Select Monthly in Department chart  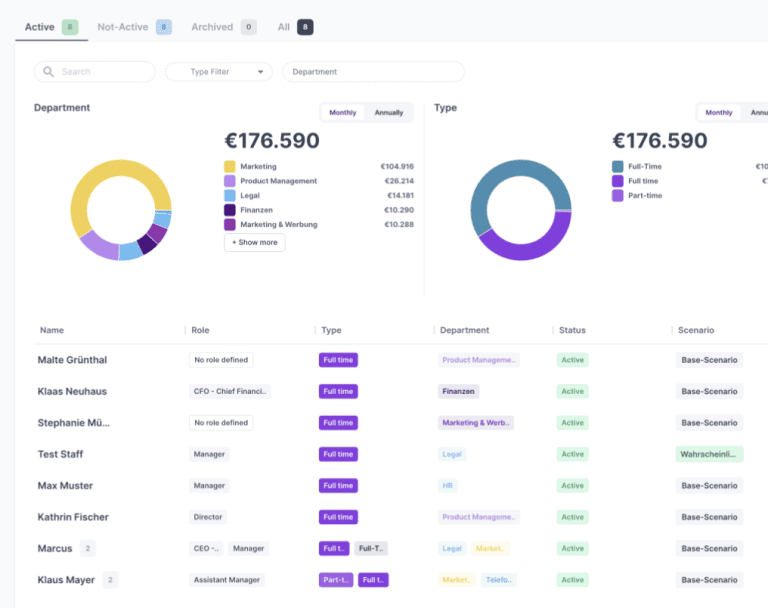[342, 112]
